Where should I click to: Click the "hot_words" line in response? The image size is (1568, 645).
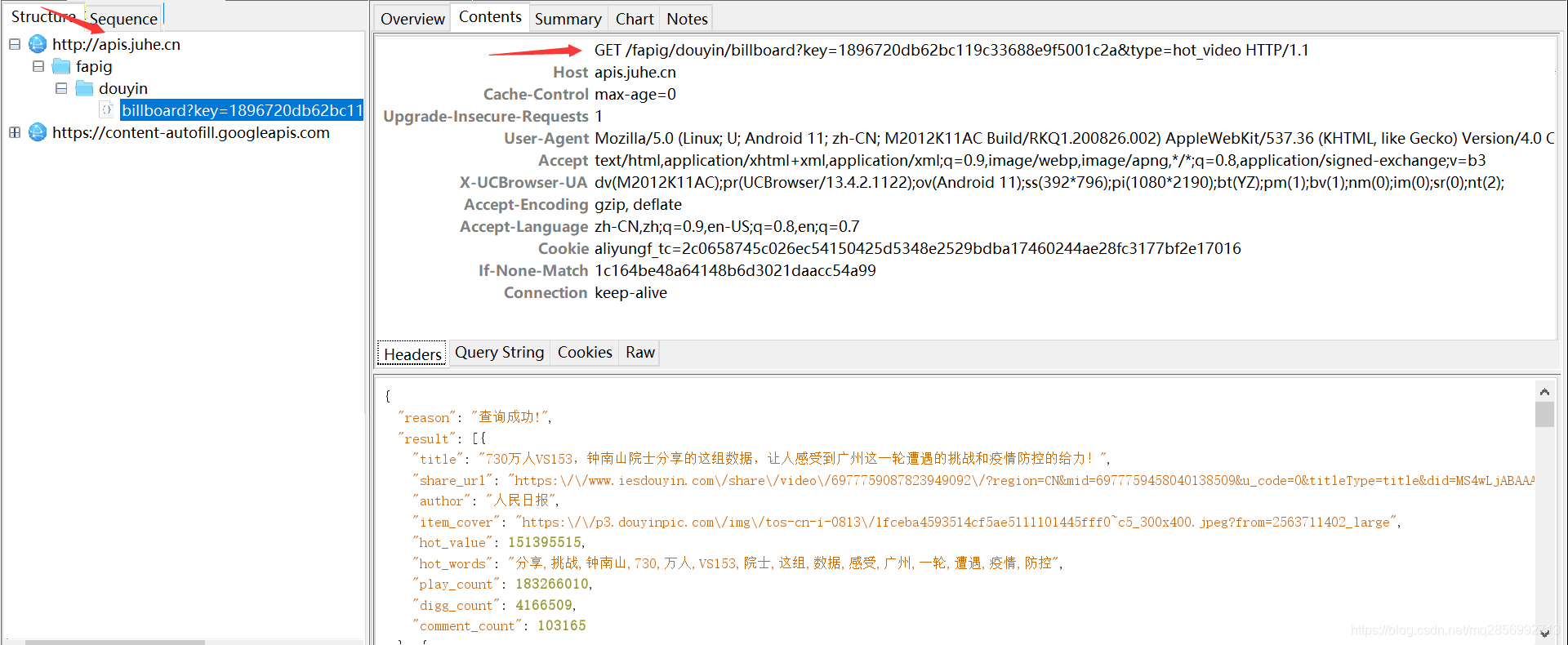pos(737,563)
